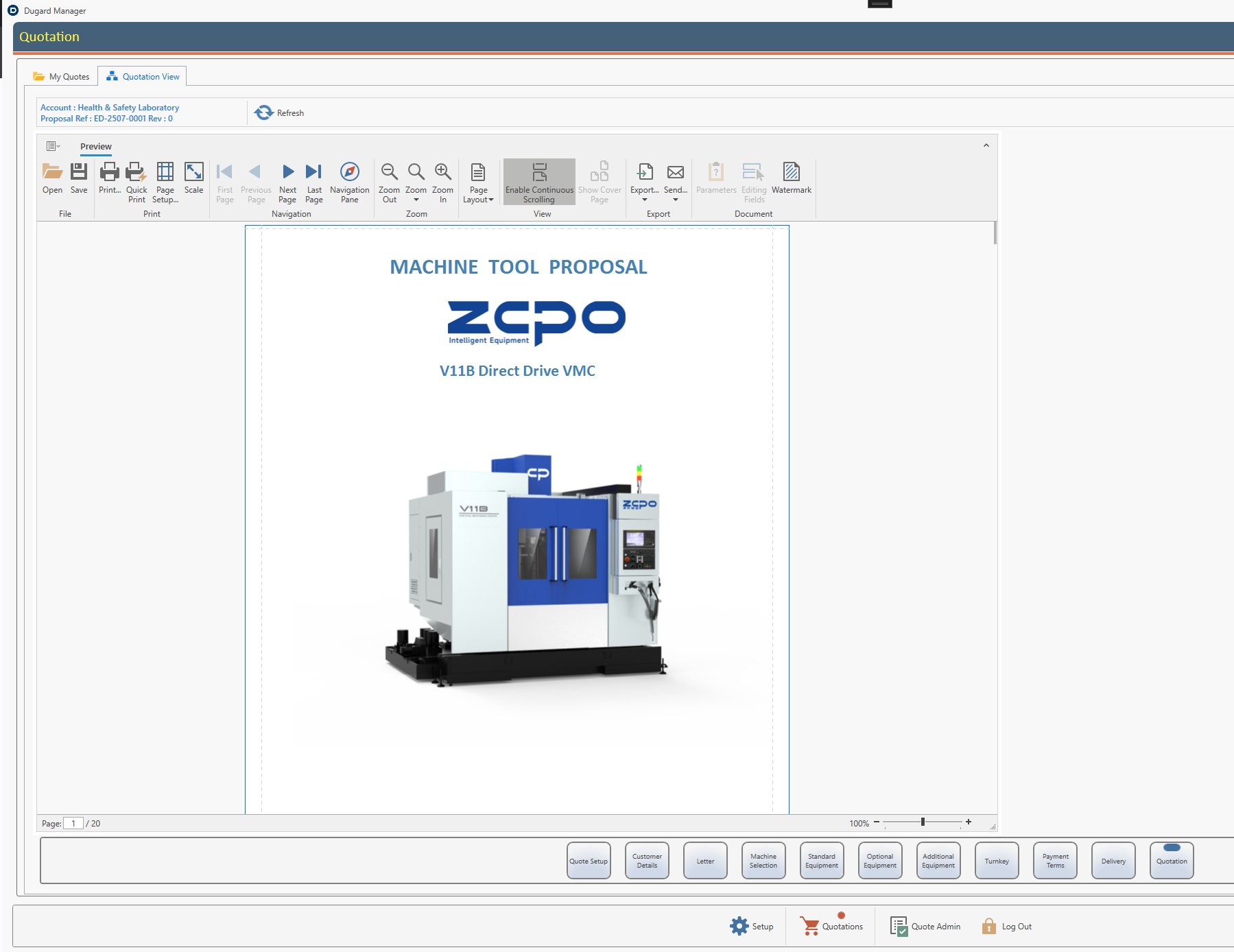1234x952 pixels.
Task: Open Customer Details step
Action: [647, 861]
